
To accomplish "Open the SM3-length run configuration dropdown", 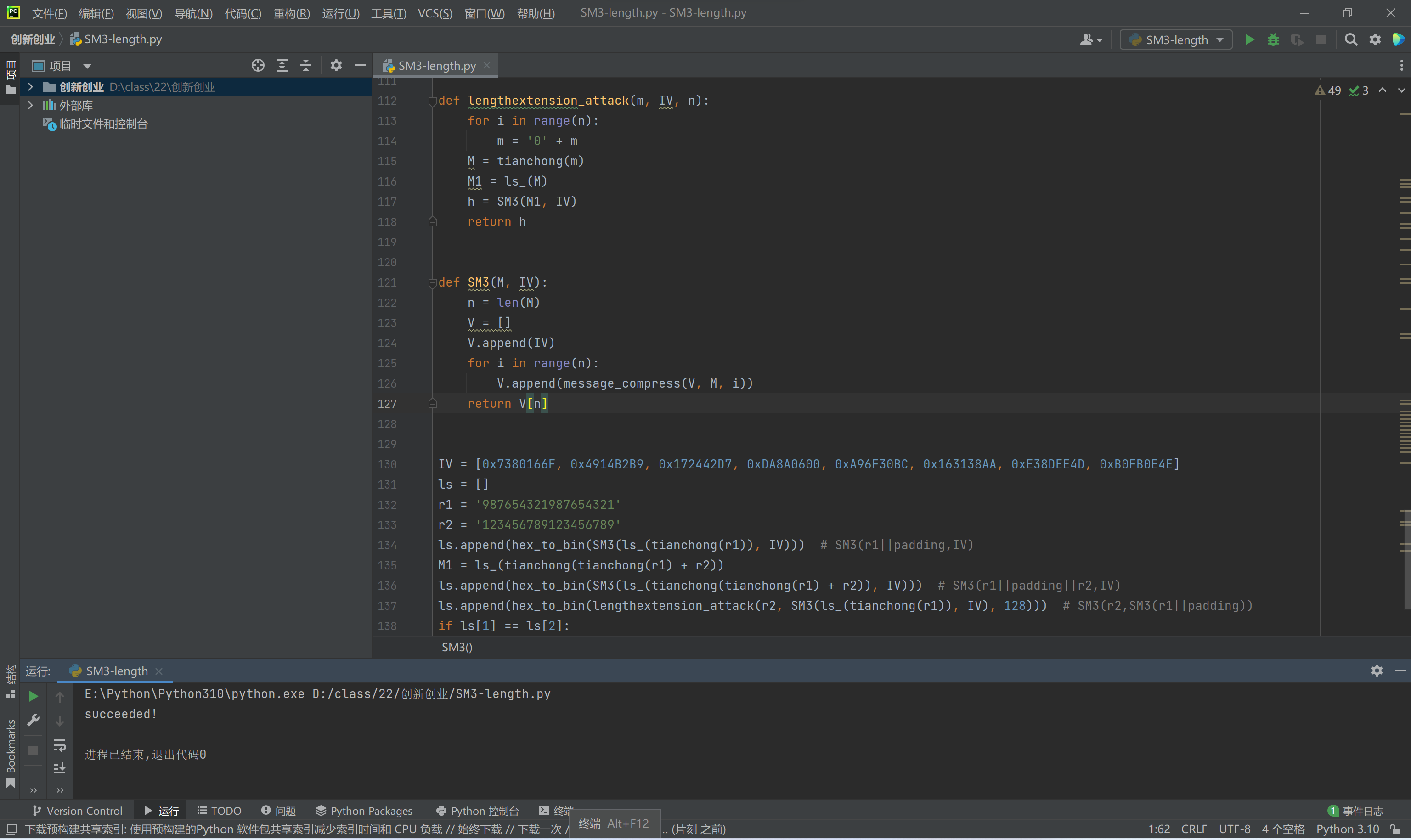I will (x=1175, y=39).
